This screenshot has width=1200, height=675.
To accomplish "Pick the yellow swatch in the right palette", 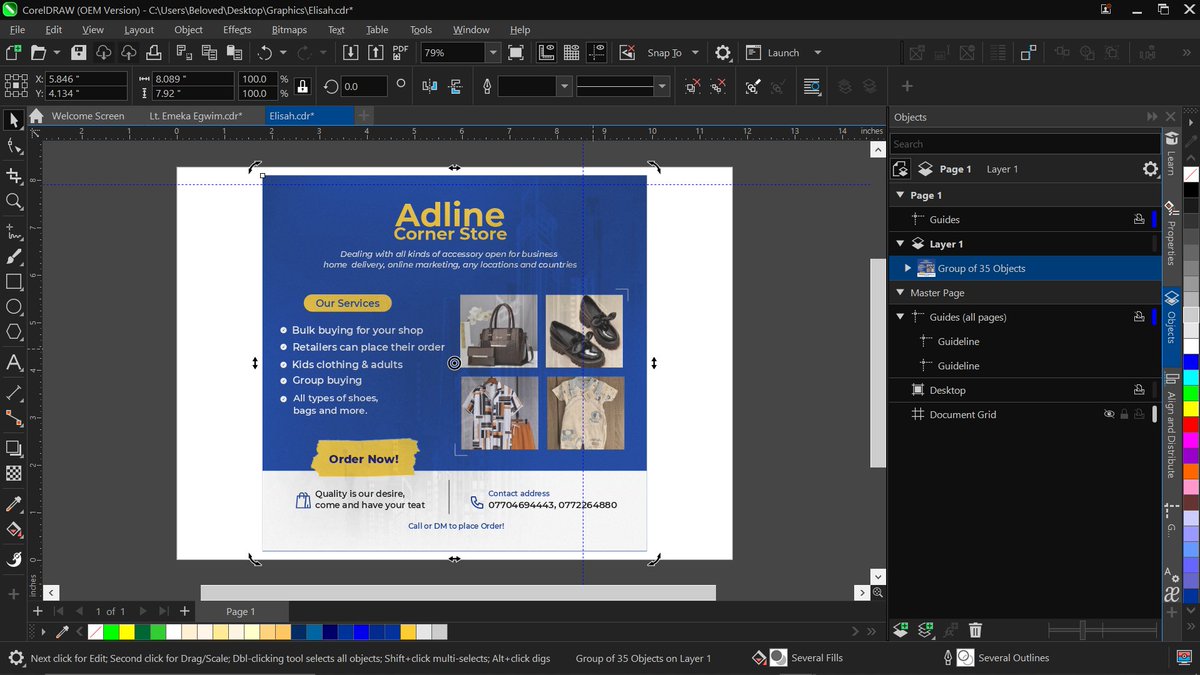I will [x=1190, y=409].
